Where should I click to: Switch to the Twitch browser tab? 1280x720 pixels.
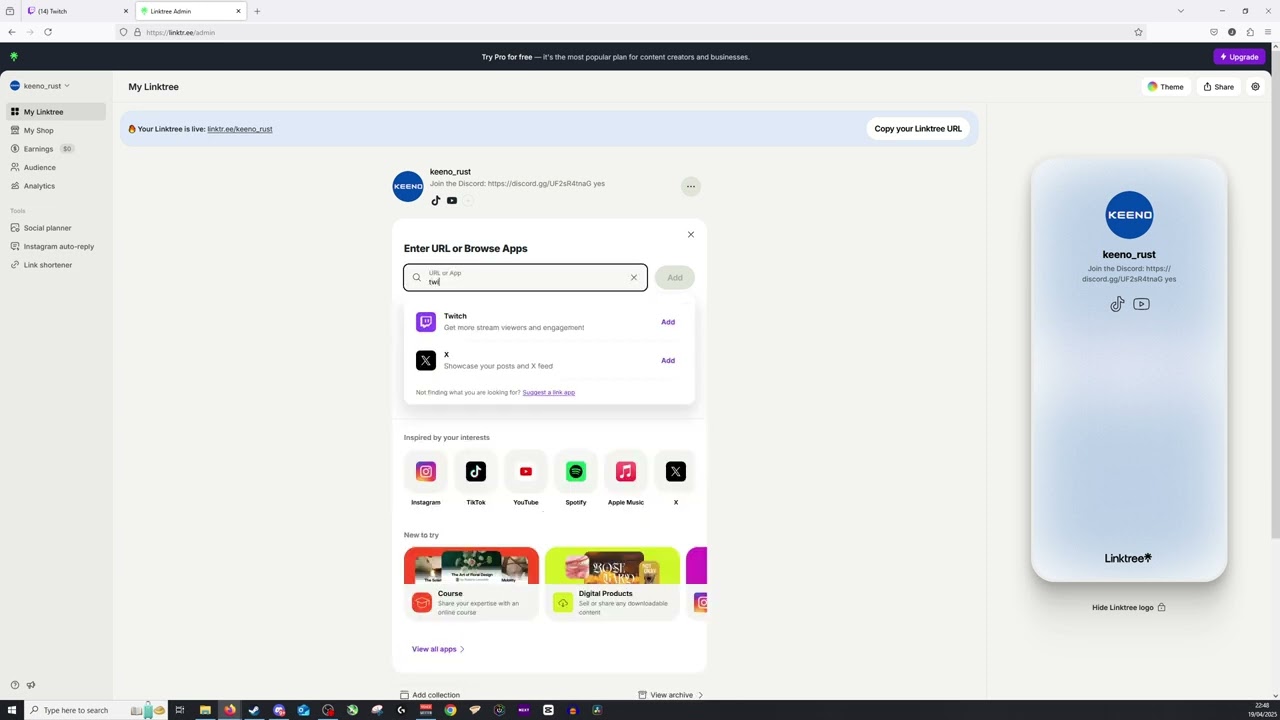coord(75,11)
